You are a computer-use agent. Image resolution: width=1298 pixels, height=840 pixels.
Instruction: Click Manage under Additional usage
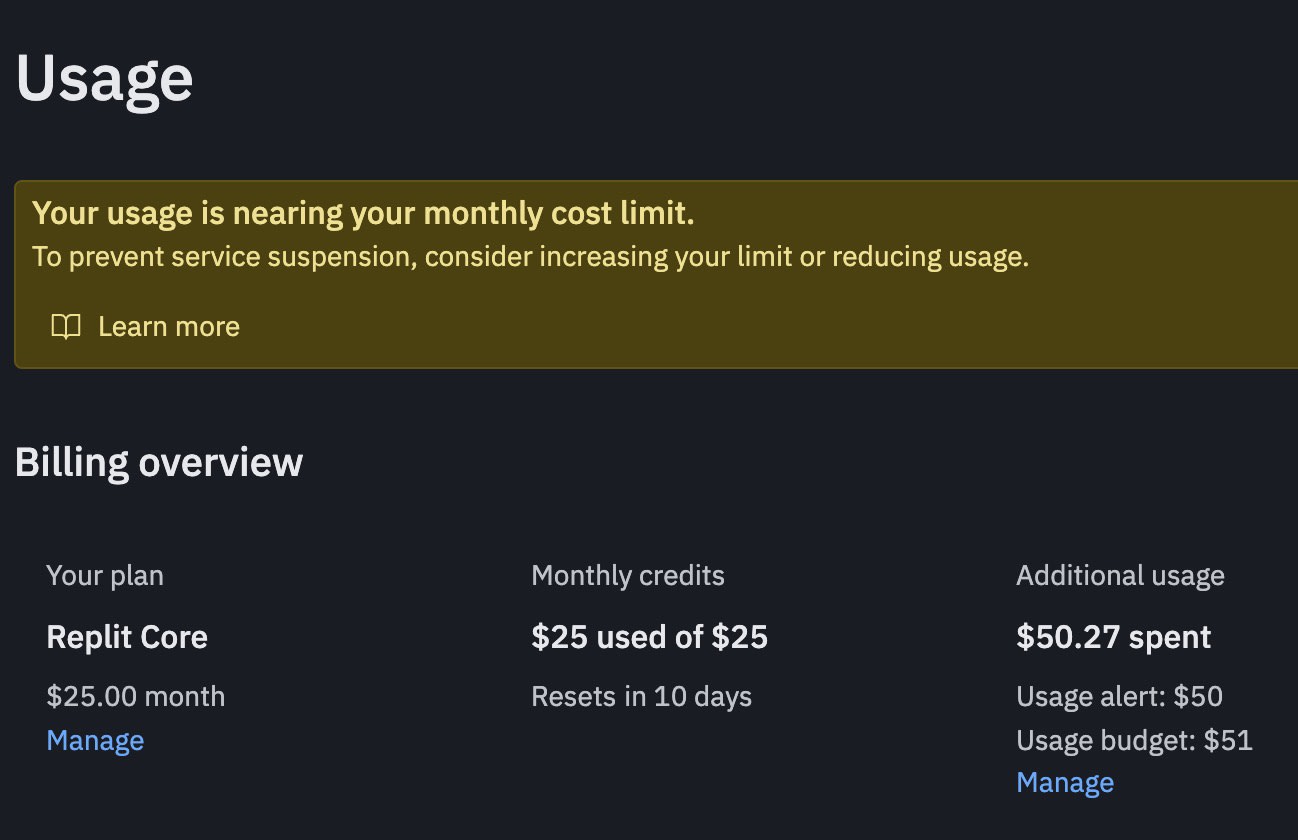[1065, 782]
